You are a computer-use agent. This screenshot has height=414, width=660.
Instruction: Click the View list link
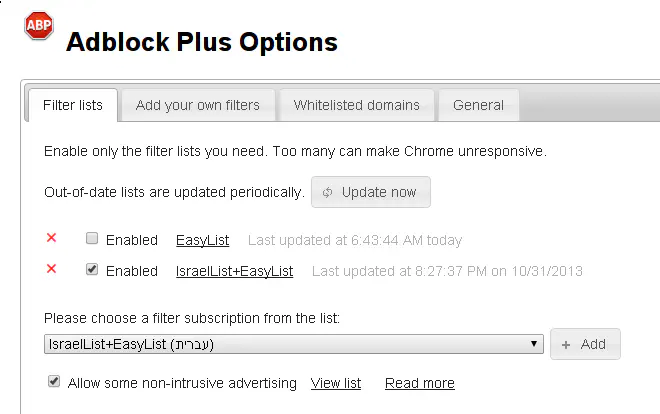336,383
